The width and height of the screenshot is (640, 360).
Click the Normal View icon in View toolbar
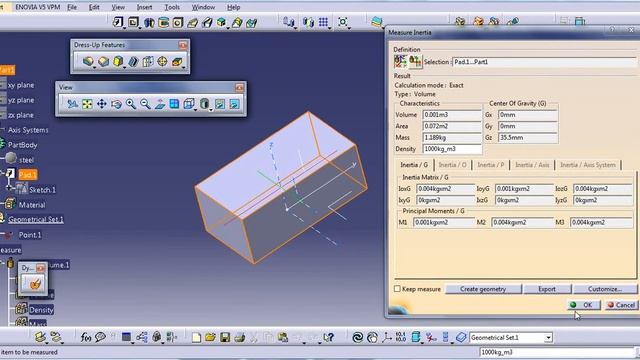(160, 104)
